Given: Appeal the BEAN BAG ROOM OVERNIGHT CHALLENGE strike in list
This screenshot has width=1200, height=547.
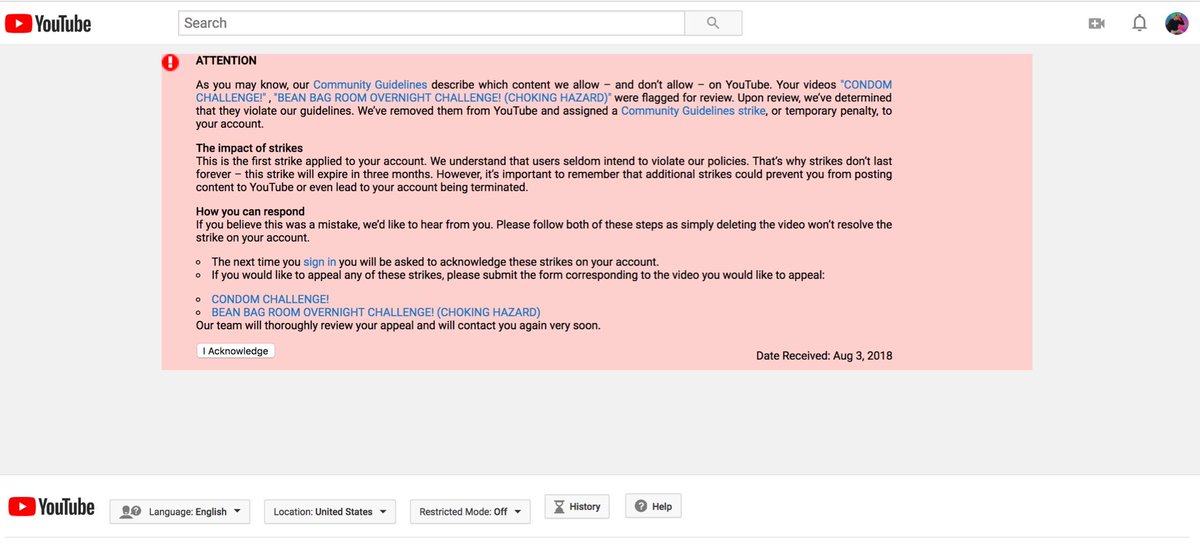Looking at the screenshot, I should coord(376,312).
